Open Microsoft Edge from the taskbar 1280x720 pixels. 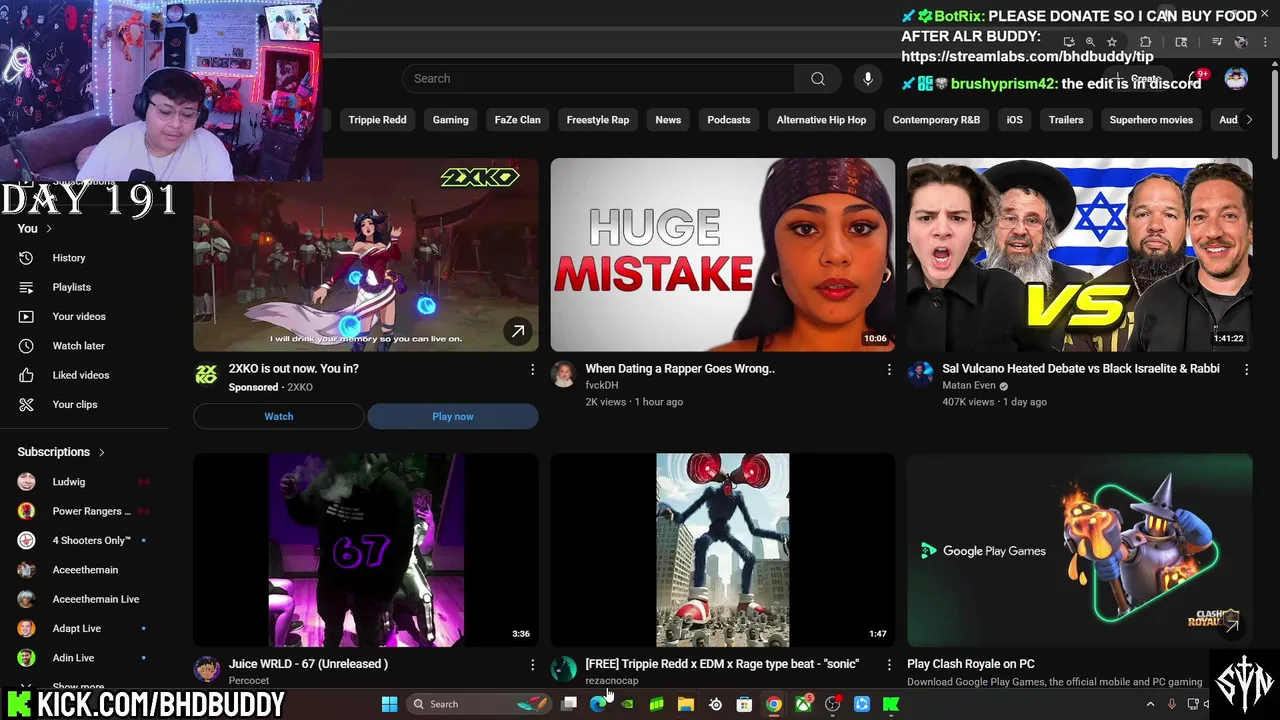598,704
